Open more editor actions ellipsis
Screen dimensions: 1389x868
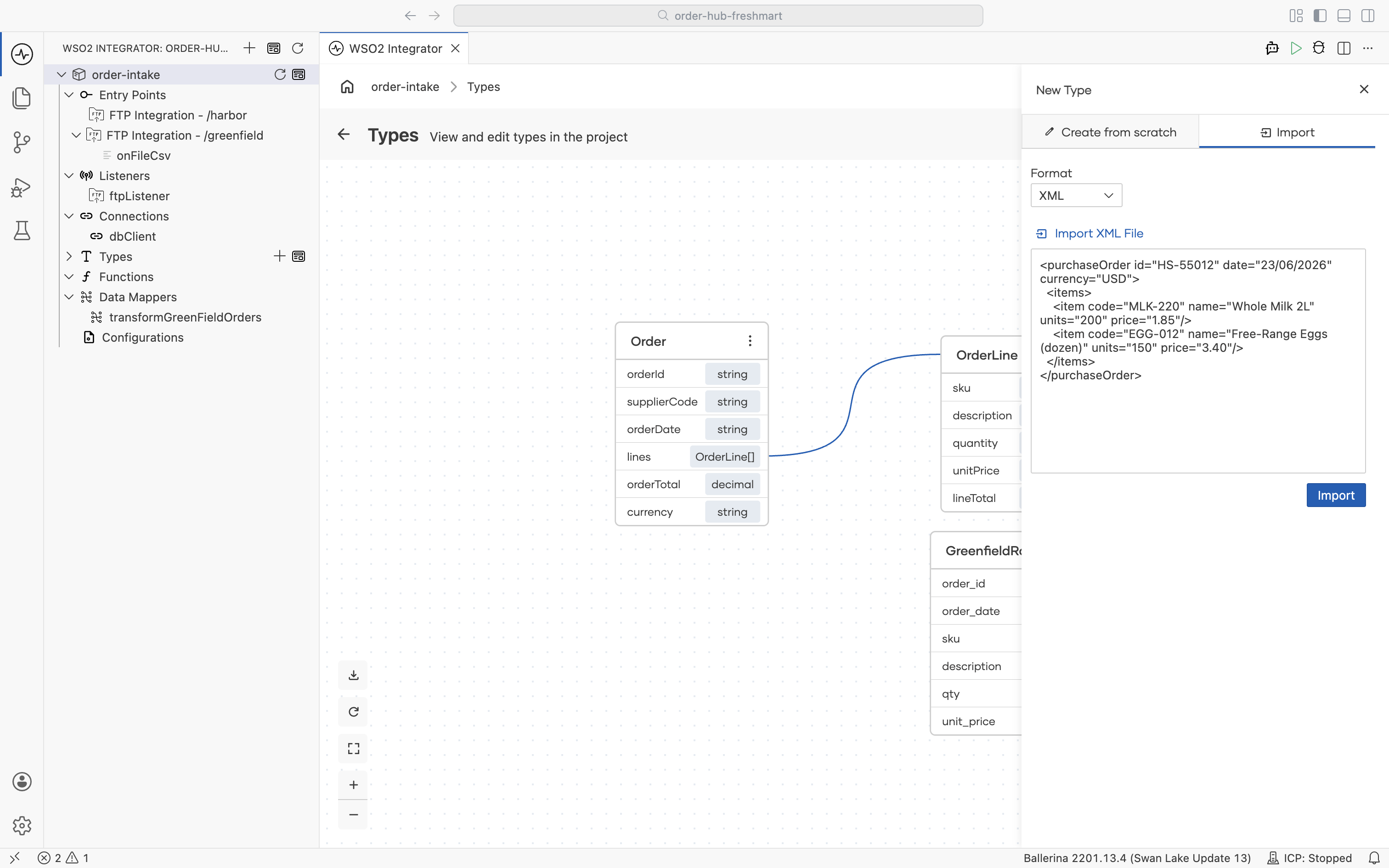1368,48
